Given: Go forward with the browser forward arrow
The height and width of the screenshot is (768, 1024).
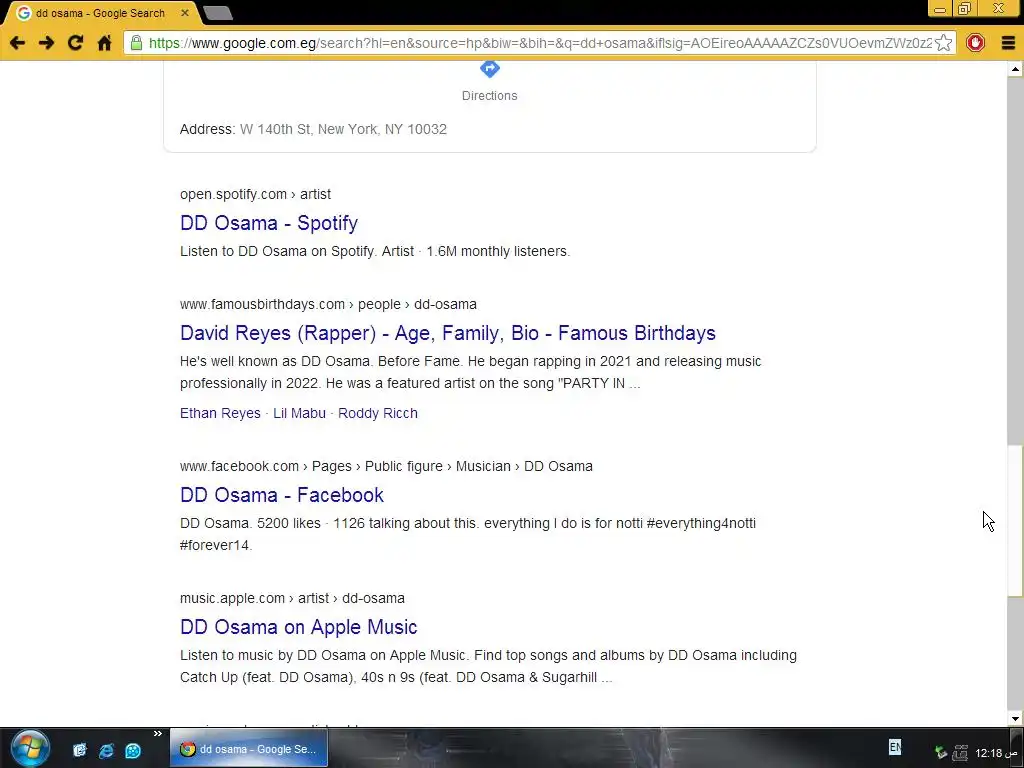Looking at the screenshot, I should pyautogui.click(x=46, y=43).
